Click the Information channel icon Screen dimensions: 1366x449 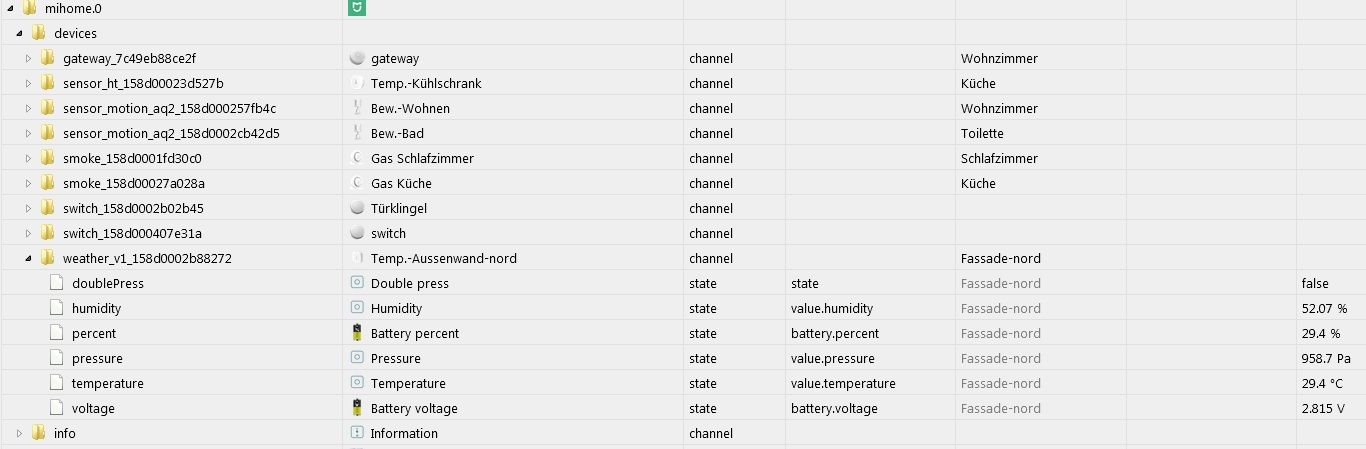click(357, 433)
